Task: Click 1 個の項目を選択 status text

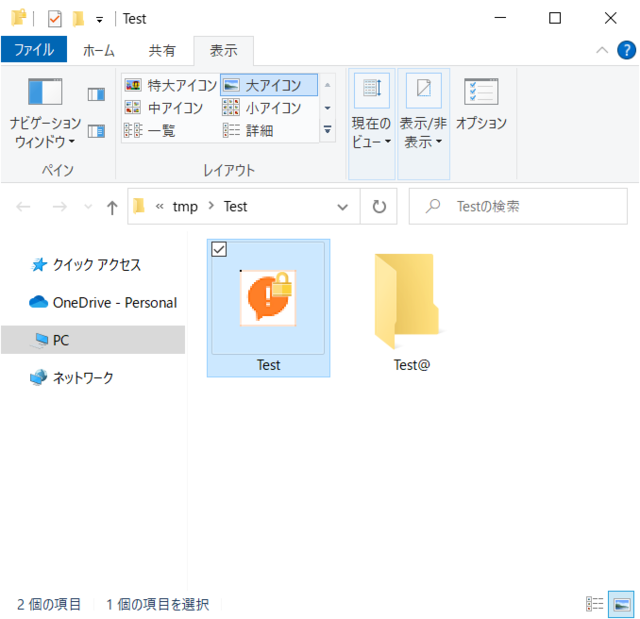Action: (x=158, y=604)
